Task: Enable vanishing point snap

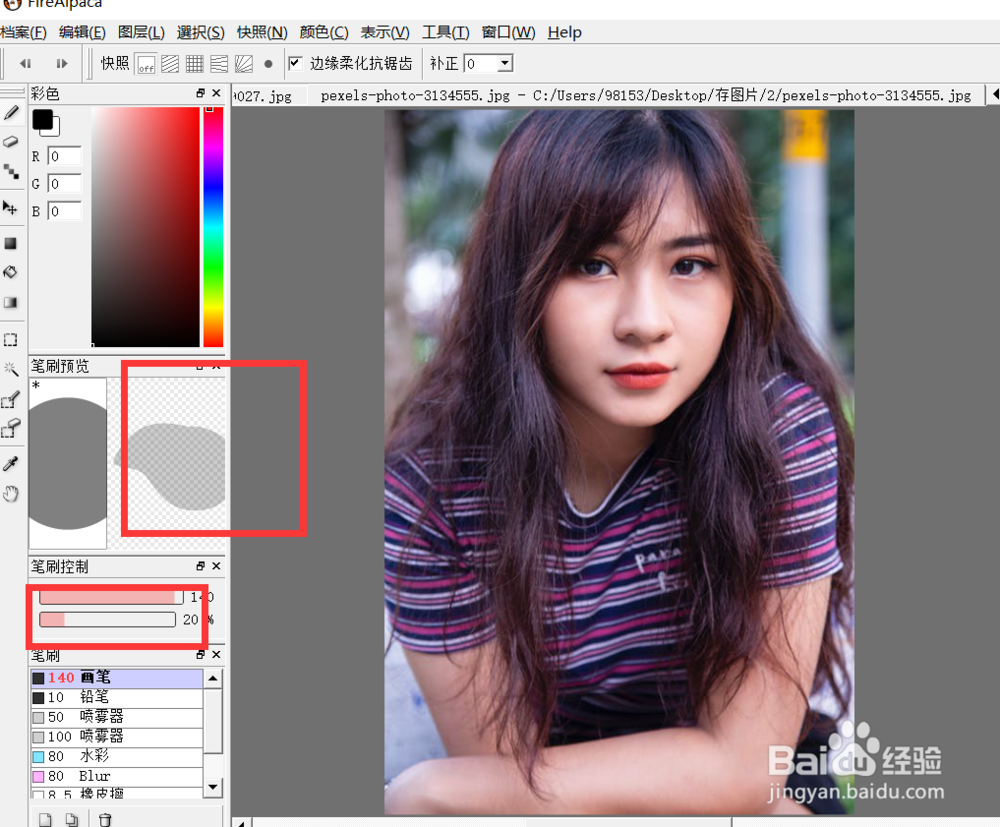Action: (x=219, y=64)
